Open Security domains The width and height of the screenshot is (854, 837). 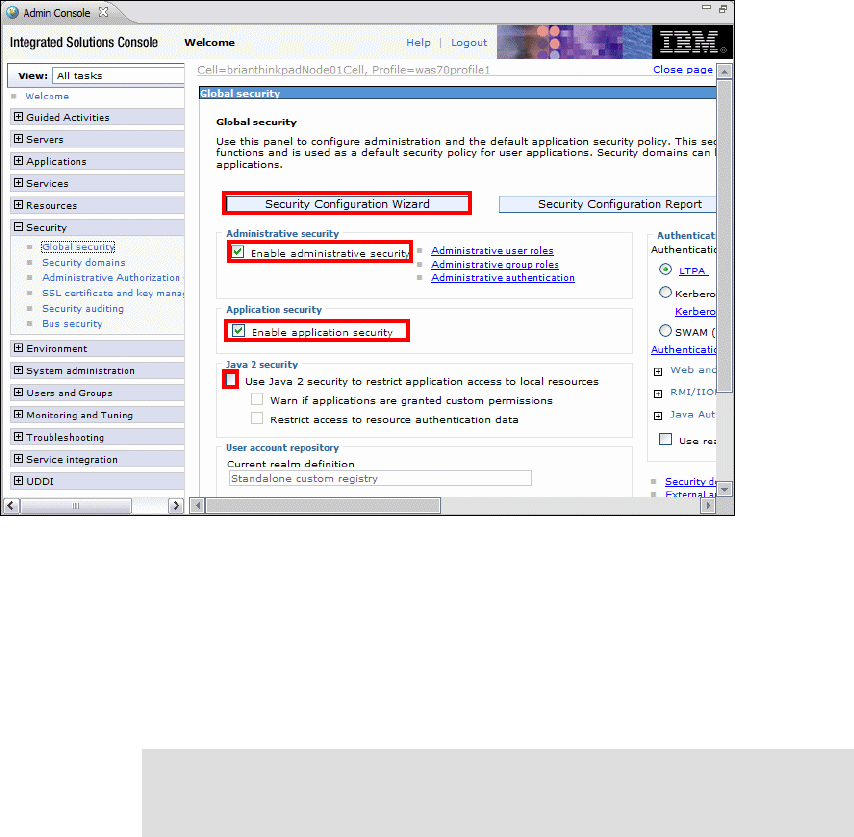(x=84, y=262)
